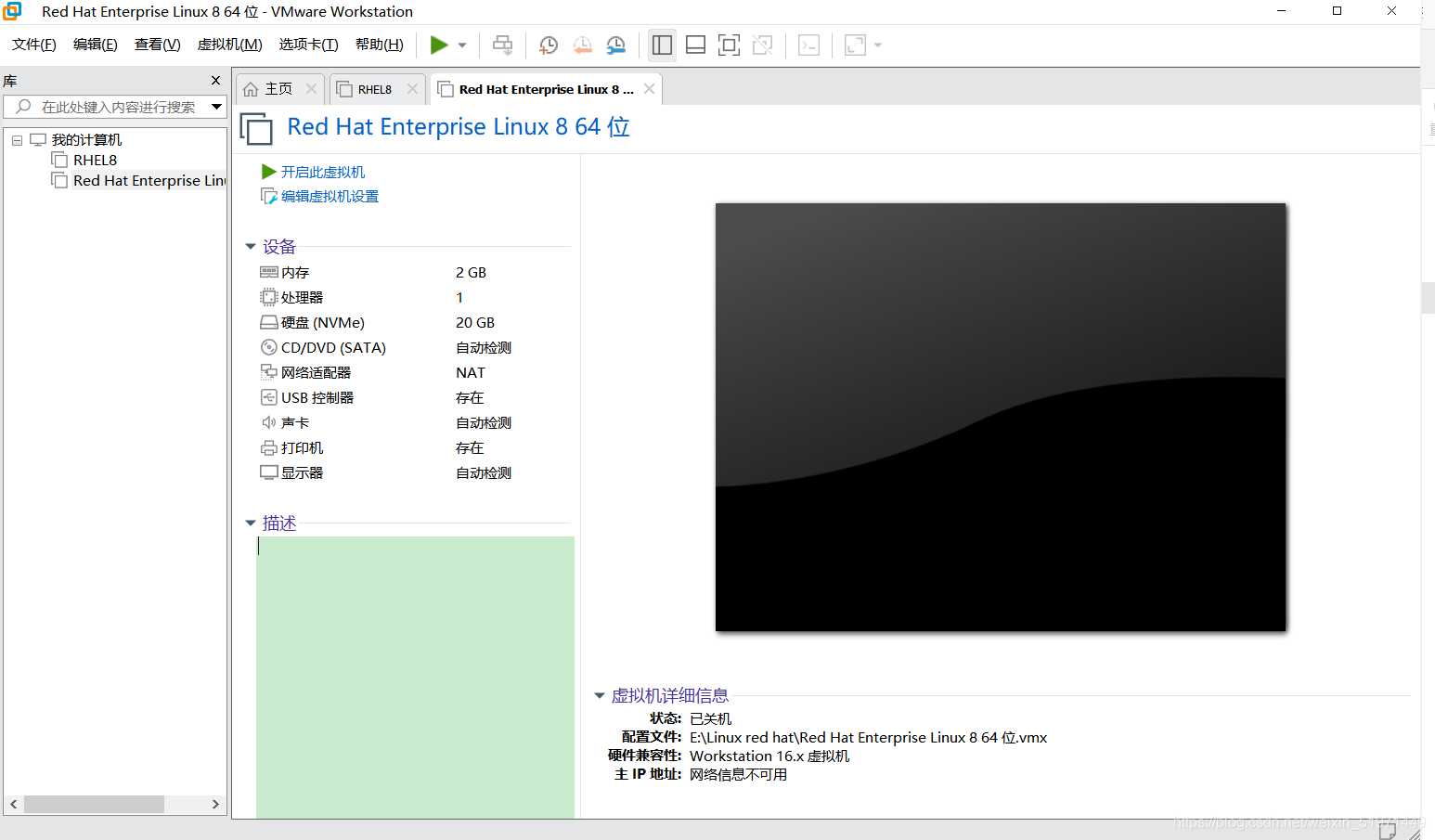
Task: Collapse the 我的计算机 tree node
Action: click(x=17, y=140)
